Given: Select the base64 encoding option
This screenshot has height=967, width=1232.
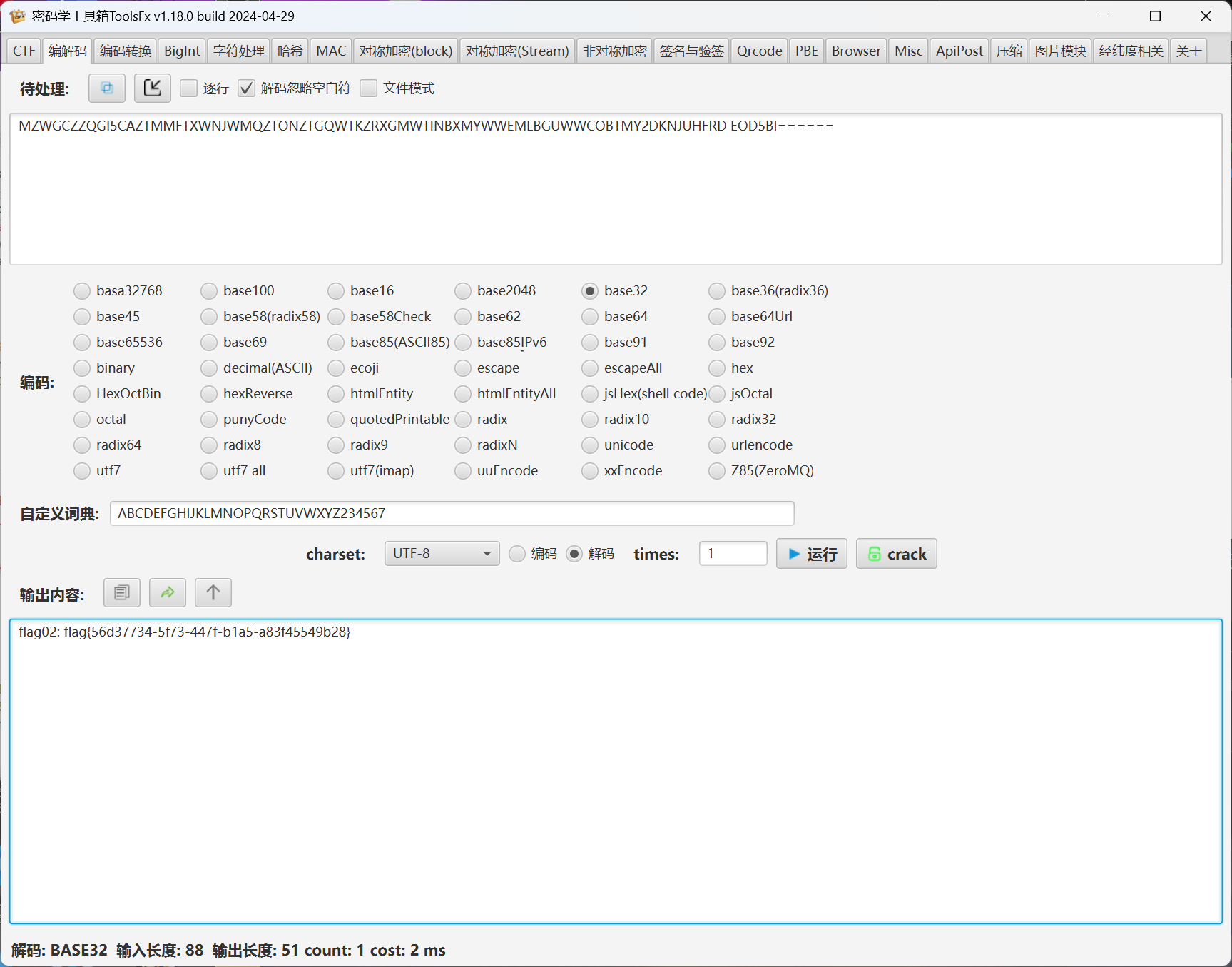Looking at the screenshot, I should click(x=590, y=316).
